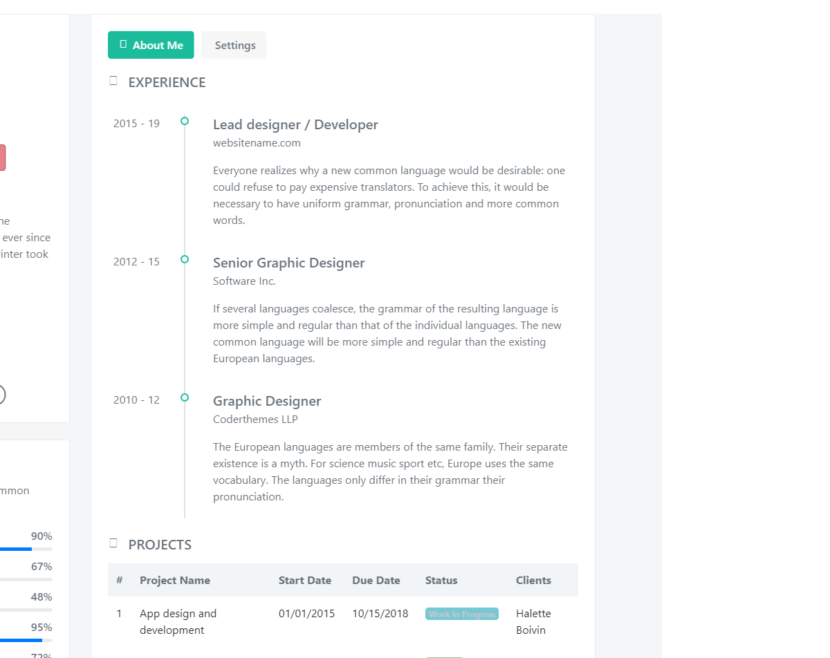Screen dimensions: 830x658
Task: Open the websitename.com link
Action: (256, 143)
